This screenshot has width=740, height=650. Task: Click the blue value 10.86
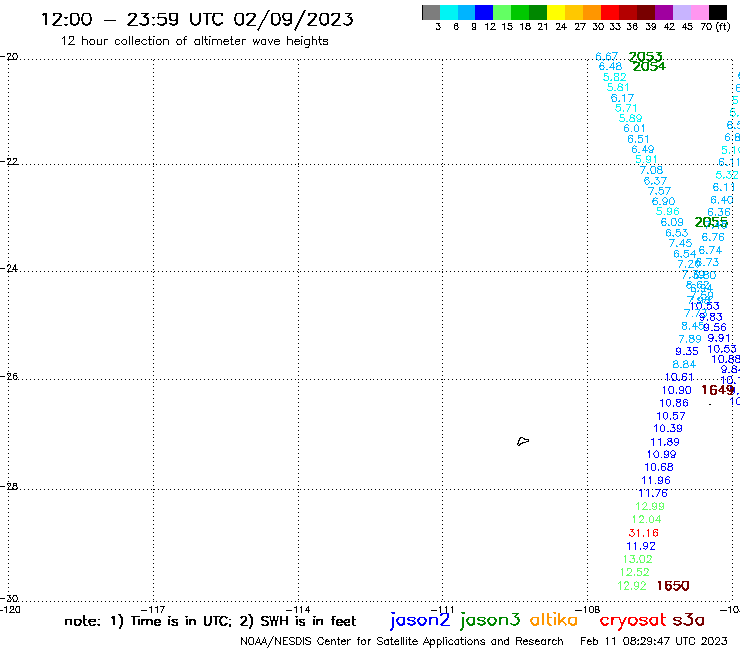(x=673, y=403)
